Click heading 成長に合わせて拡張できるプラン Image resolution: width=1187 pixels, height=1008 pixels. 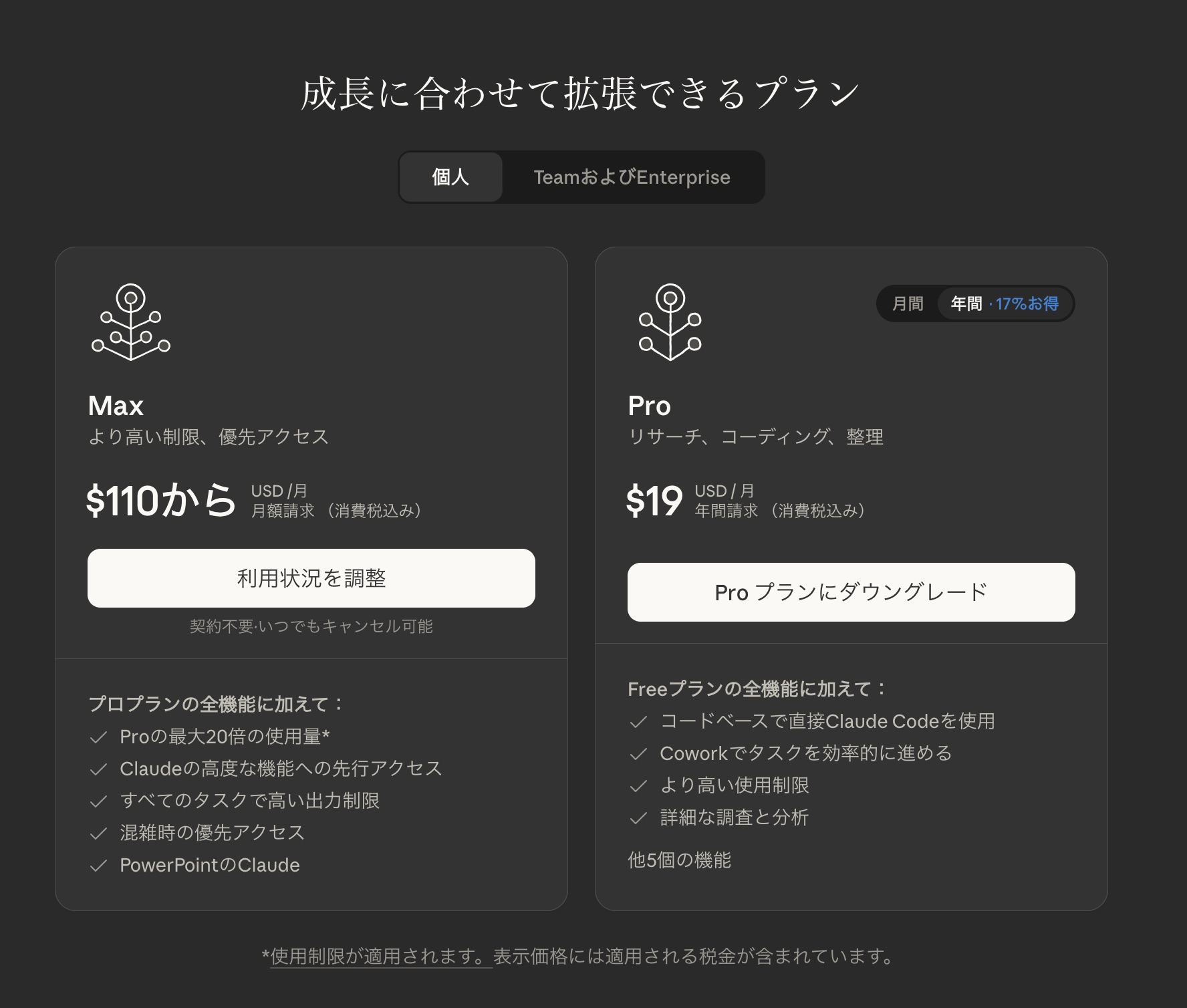(580, 93)
